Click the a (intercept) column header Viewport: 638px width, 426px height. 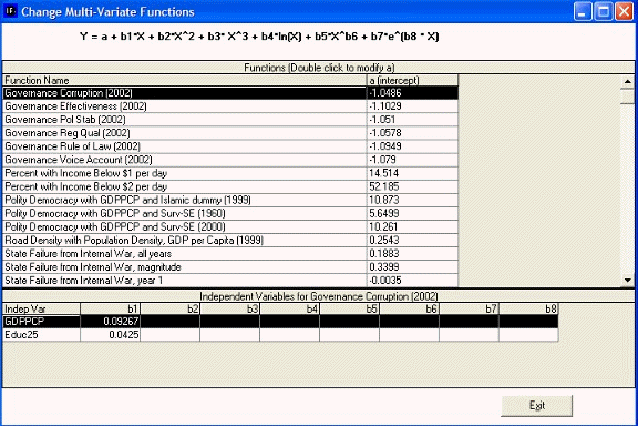tap(411, 80)
